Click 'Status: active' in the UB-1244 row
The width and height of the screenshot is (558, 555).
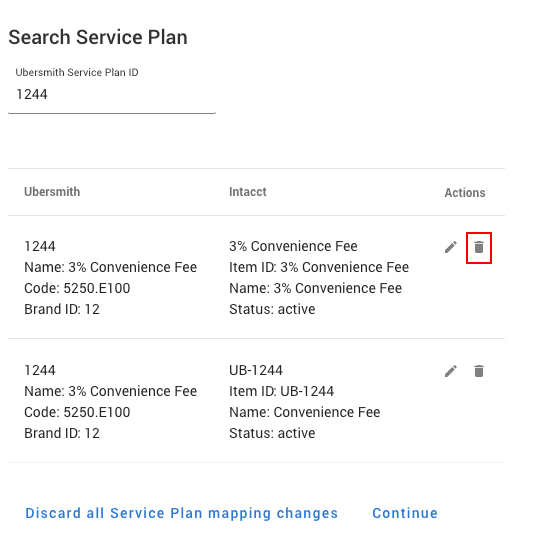pyautogui.click(x=272, y=433)
